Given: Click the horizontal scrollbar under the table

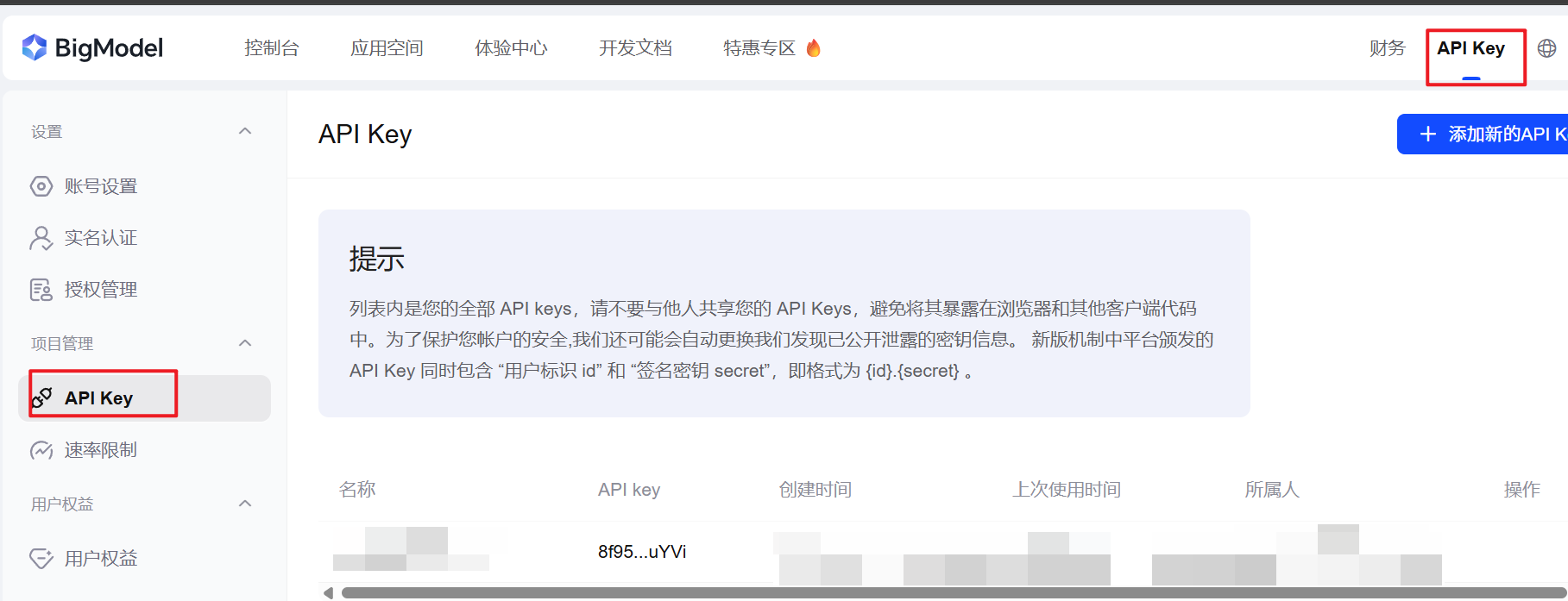Looking at the screenshot, I should click(954, 593).
